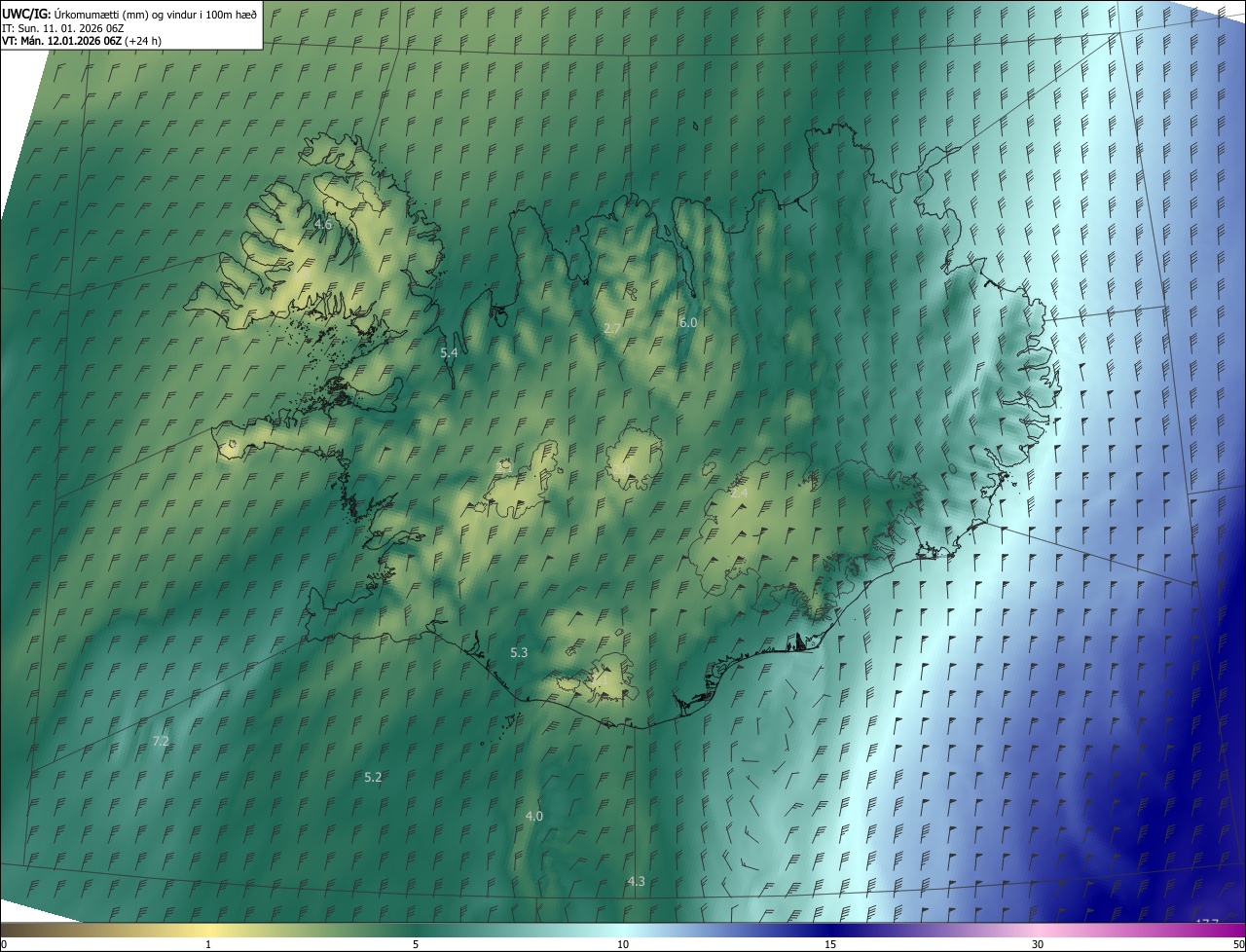Click the 5.2 value south of the island
Screen dimensions: 1246x952
tap(373, 777)
